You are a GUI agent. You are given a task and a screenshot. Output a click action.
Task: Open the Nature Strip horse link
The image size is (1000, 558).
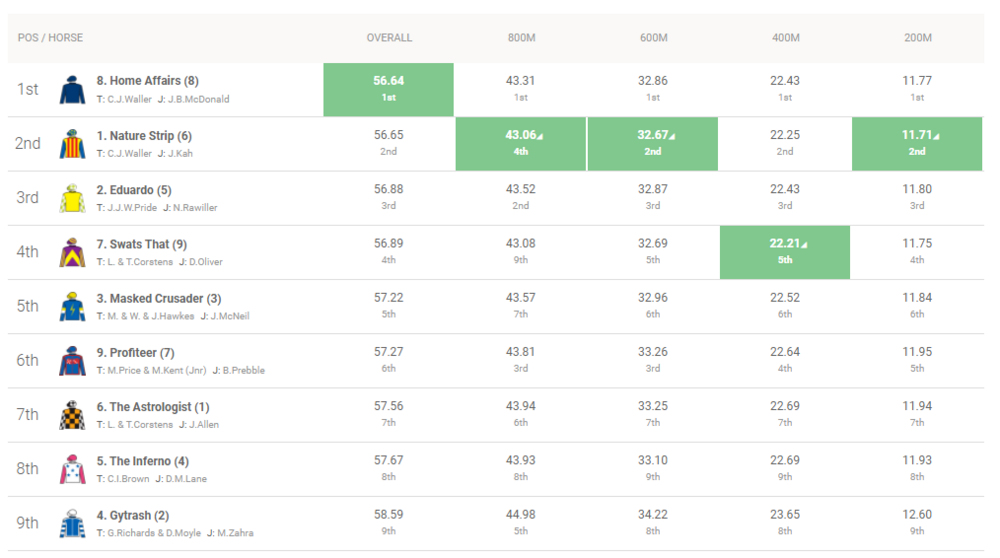pos(144,136)
